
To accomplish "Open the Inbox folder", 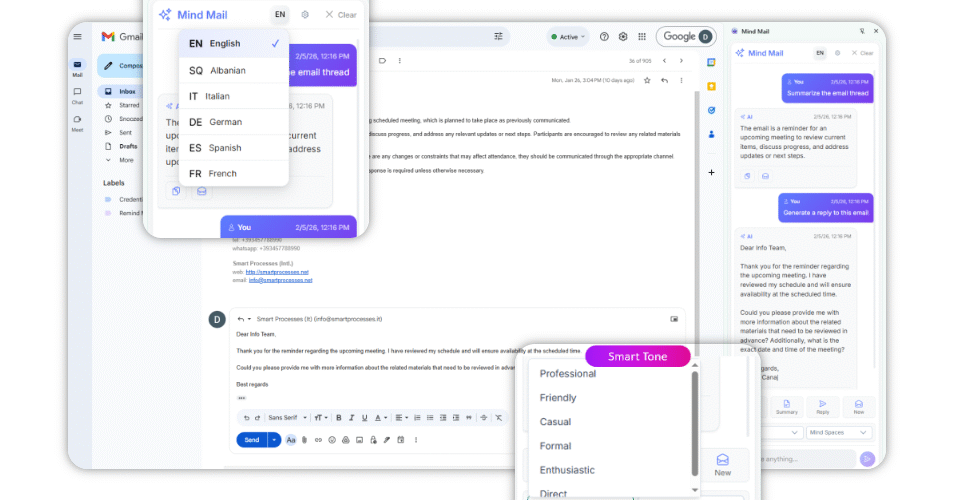I will (128, 91).
